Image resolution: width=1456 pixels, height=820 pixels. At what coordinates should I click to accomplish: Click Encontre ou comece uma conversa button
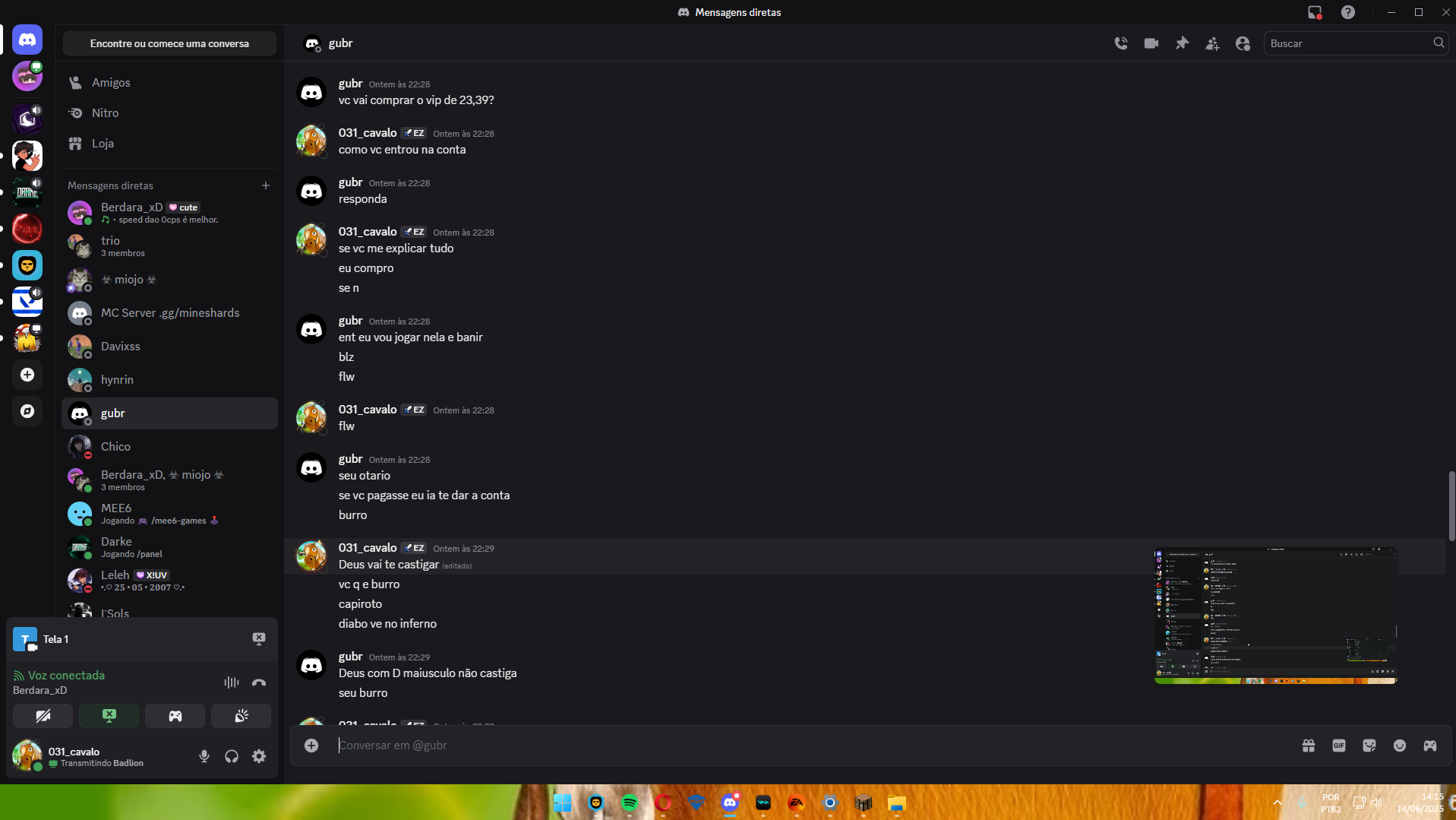tap(169, 43)
